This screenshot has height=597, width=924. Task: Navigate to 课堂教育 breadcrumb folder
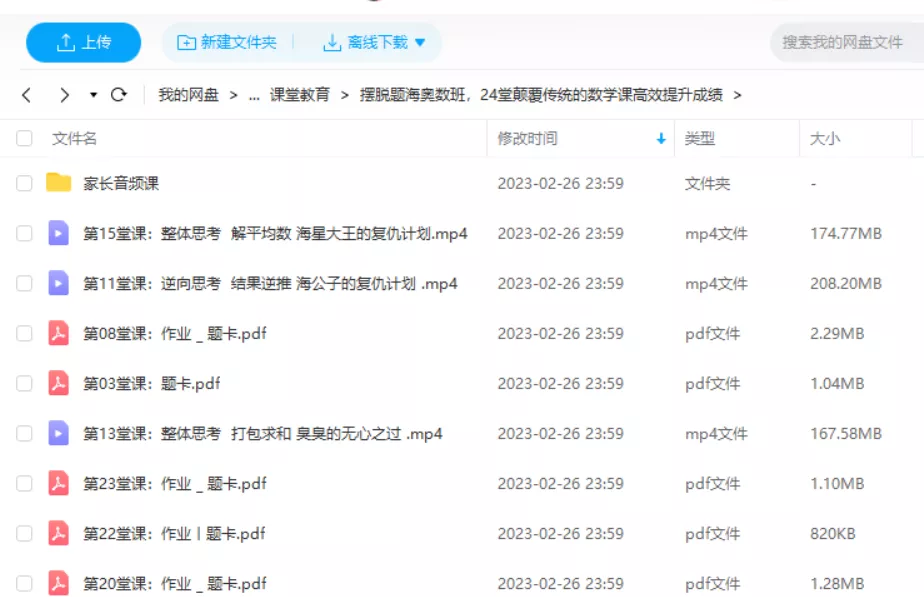tap(300, 95)
